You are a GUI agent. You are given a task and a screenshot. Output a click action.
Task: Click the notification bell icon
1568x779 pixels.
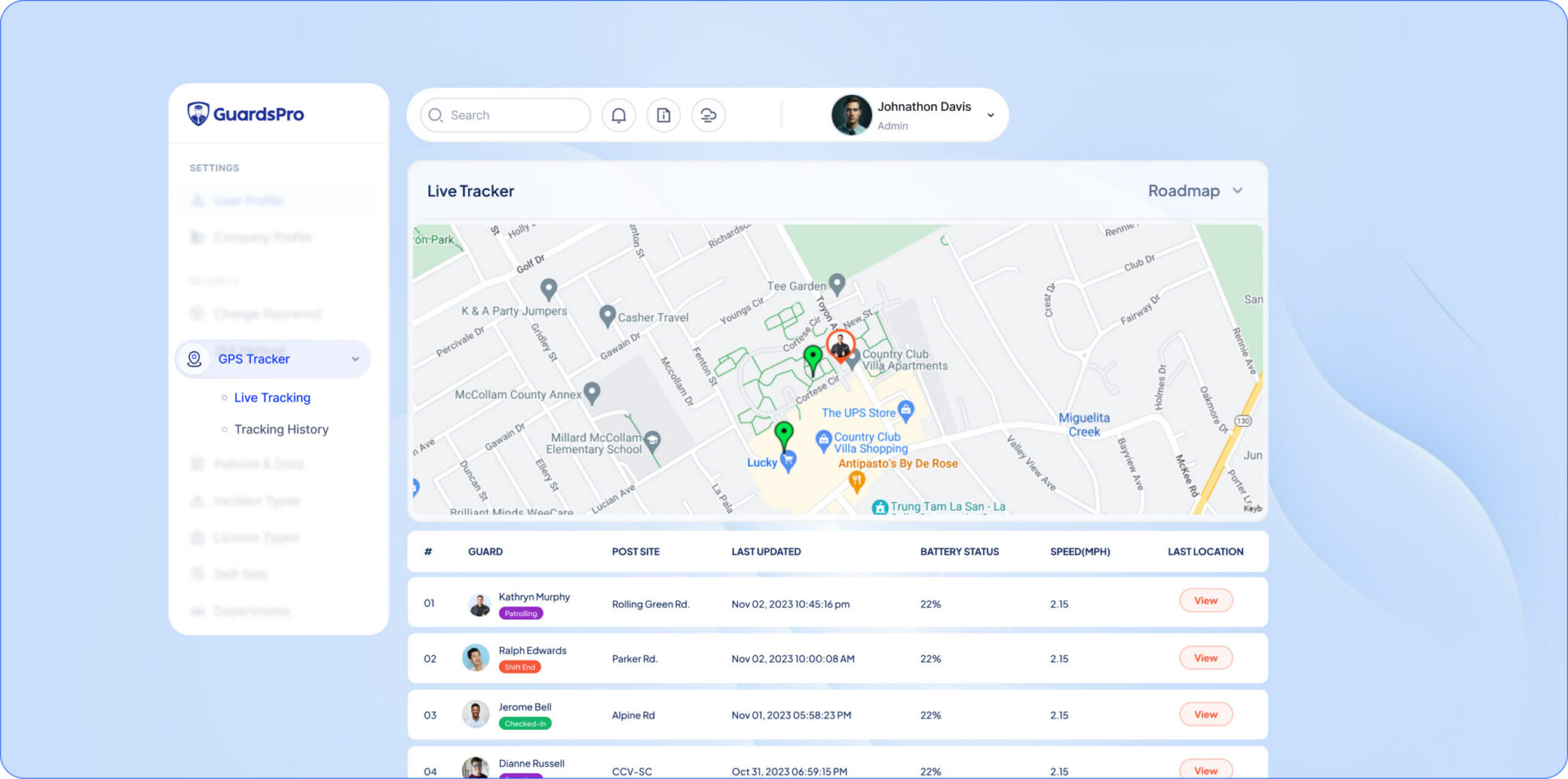pyautogui.click(x=619, y=116)
